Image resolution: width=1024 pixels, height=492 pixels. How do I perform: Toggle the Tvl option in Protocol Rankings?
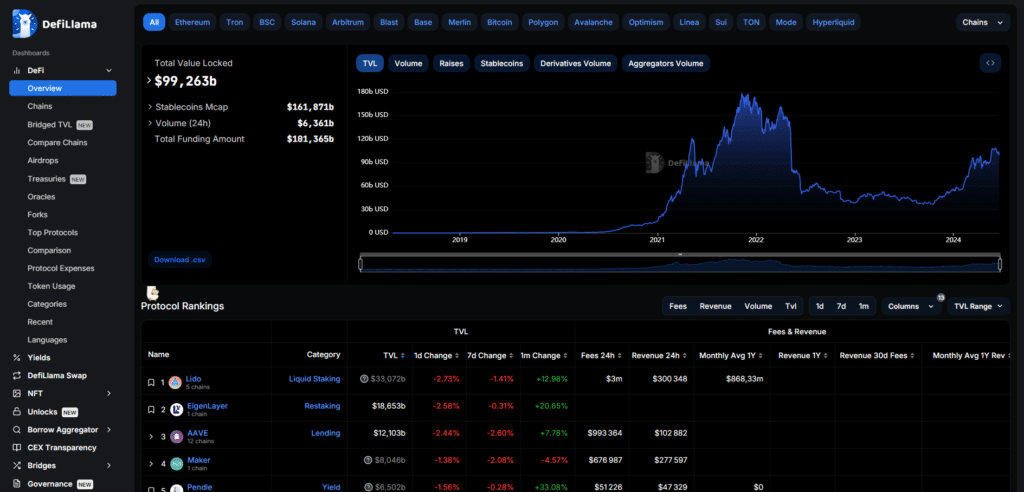(x=791, y=306)
